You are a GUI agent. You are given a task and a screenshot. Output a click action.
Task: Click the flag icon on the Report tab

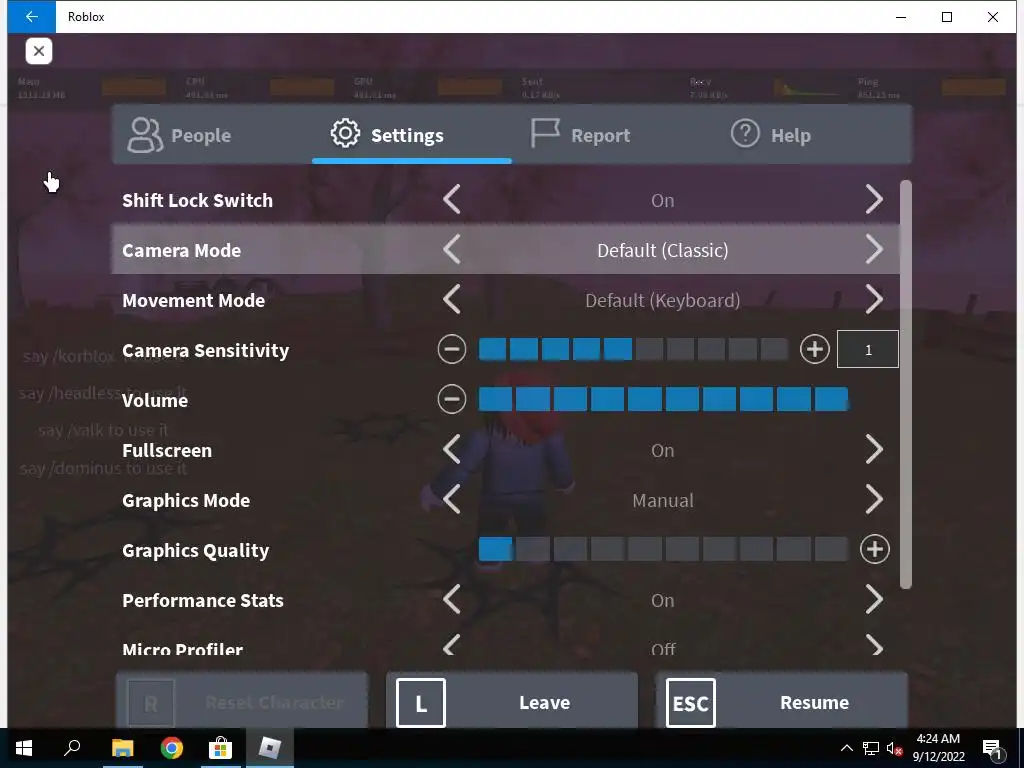click(x=545, y=133)
